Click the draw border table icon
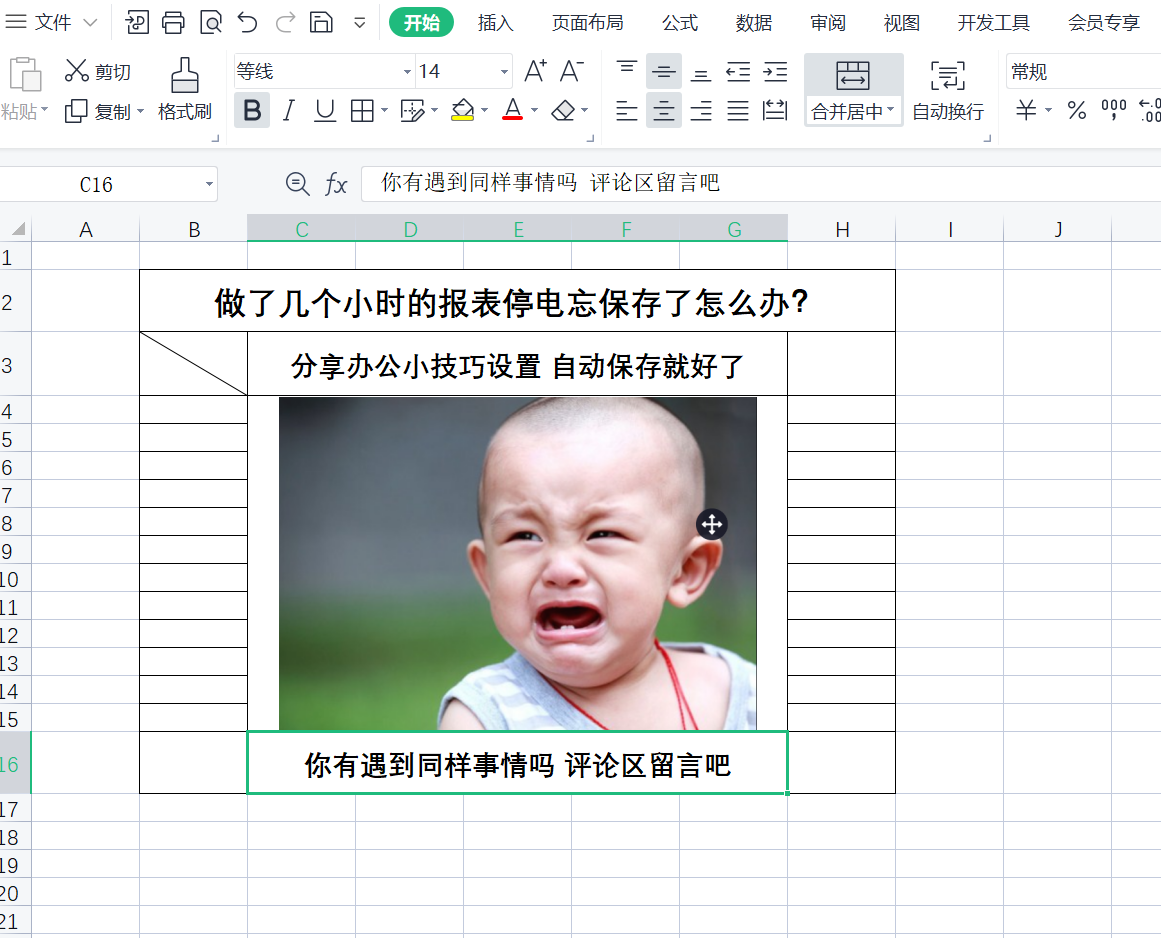 (x=412, y=110)
